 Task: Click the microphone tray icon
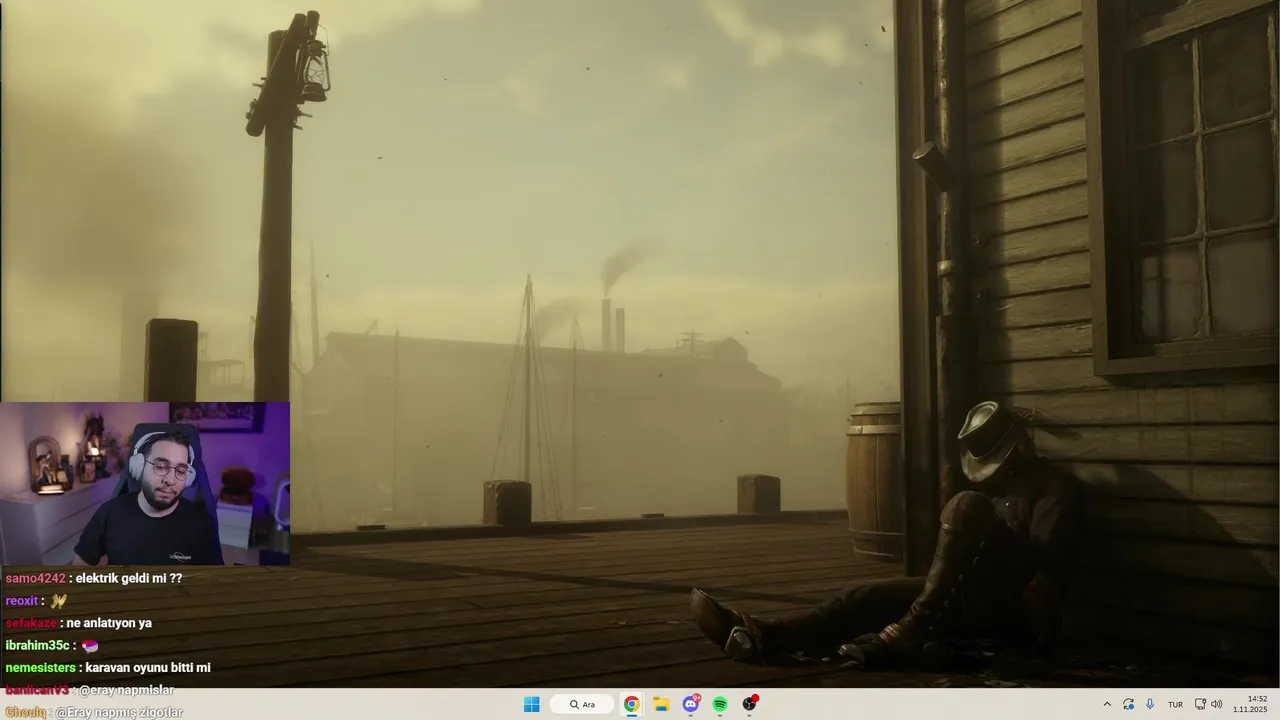(x=1150, y=704)
